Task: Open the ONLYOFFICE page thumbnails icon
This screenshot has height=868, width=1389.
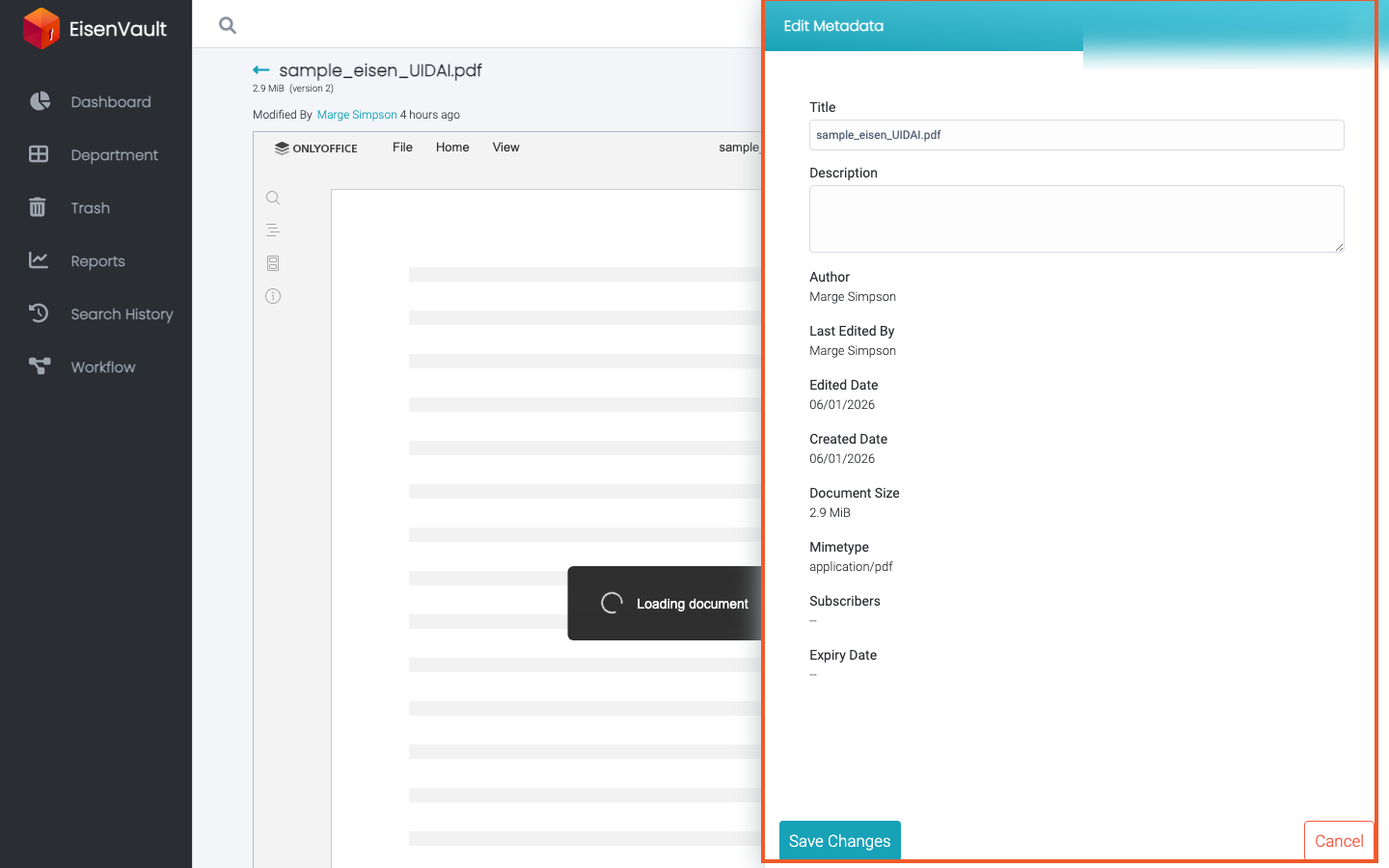Action: 273,263
